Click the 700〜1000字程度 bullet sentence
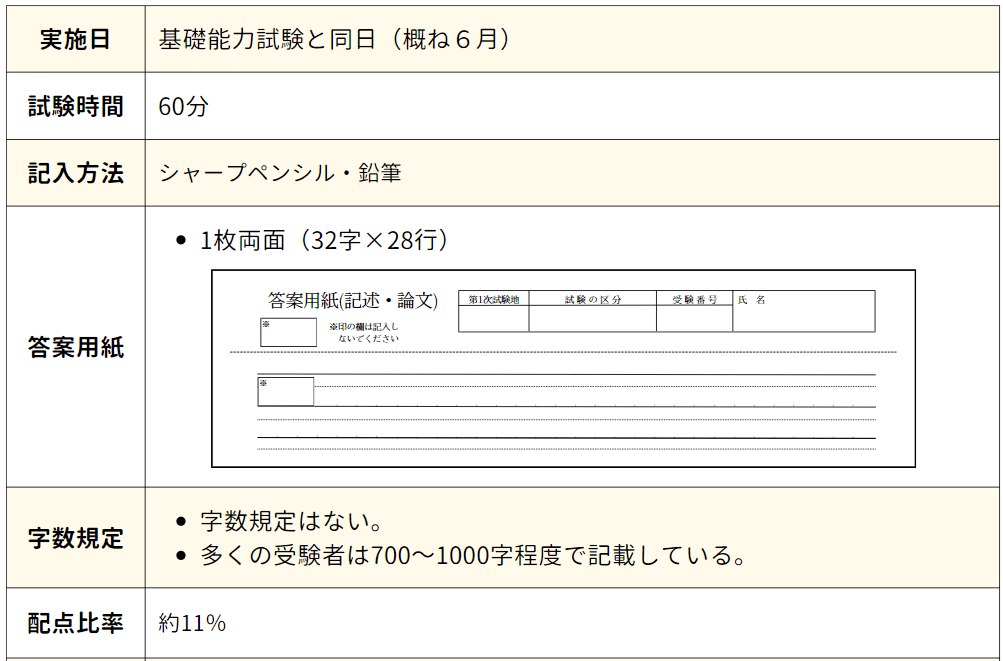The image size is (1003, 661). [x=473, y=555]
